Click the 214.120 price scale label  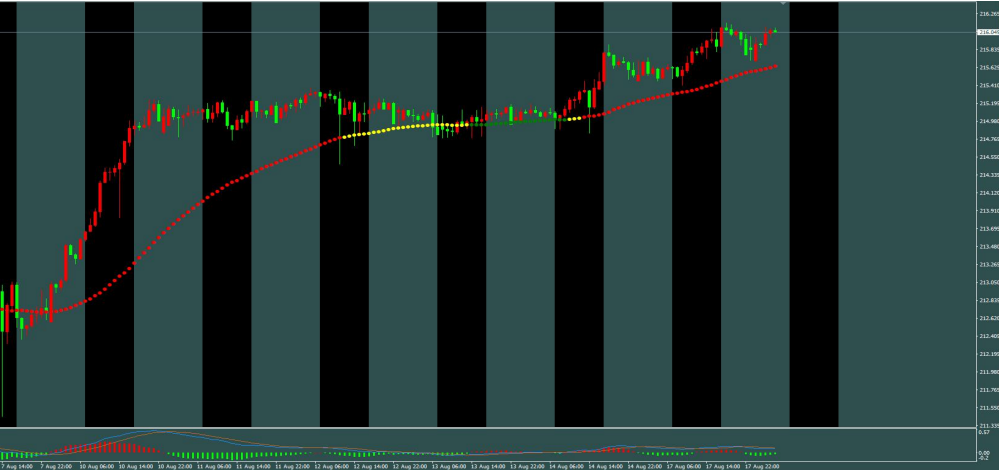point(989,193)
